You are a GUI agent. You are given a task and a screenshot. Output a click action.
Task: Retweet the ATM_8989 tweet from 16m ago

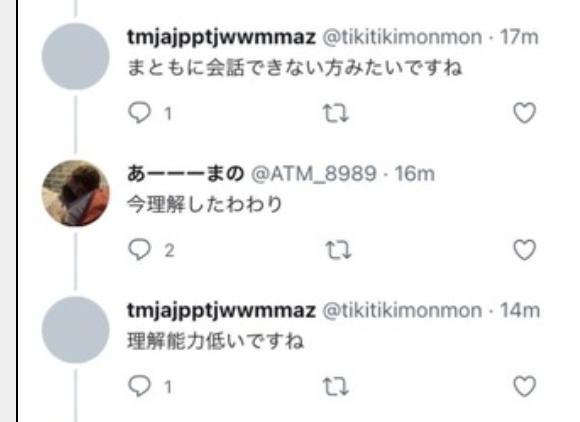[338, 250]
